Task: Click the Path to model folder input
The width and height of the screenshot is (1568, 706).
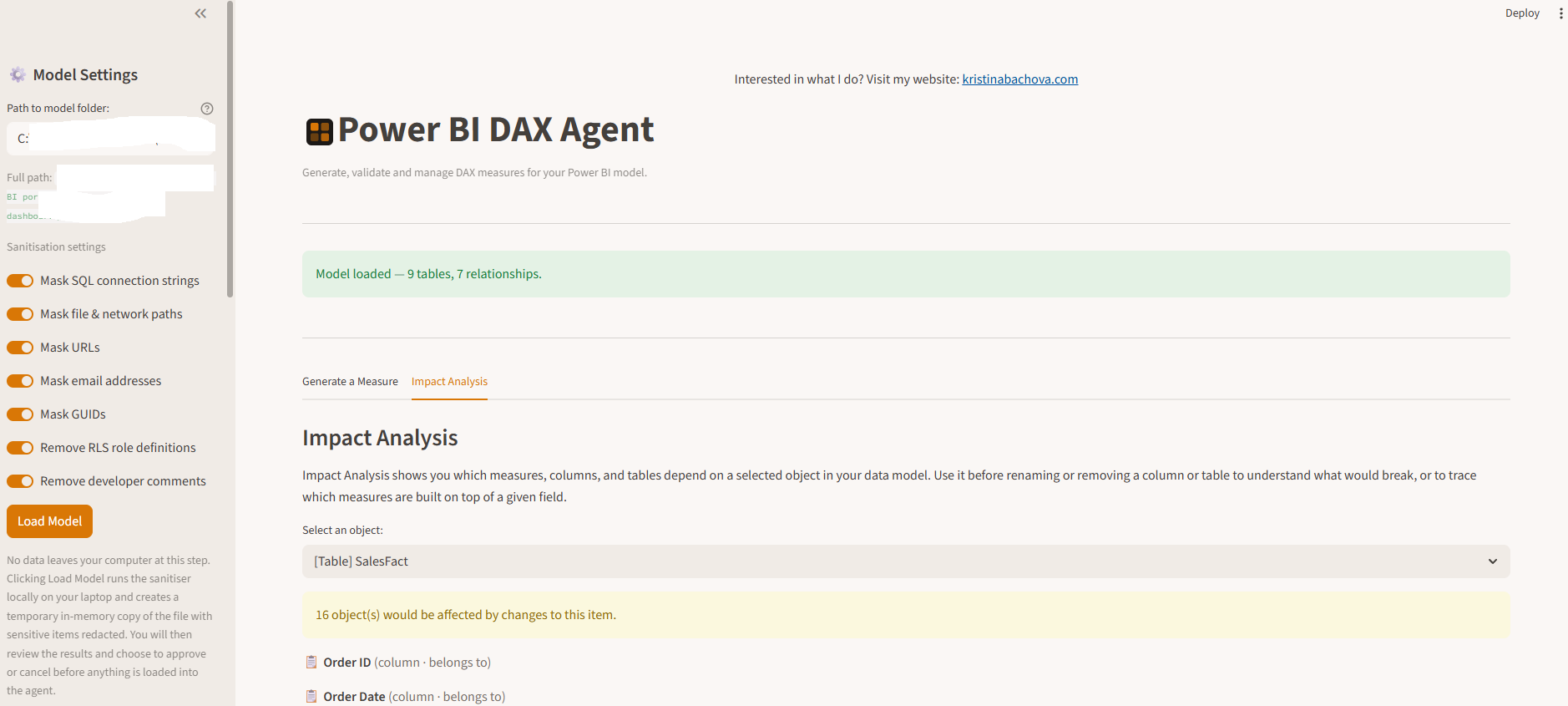Action: (111, 138)
